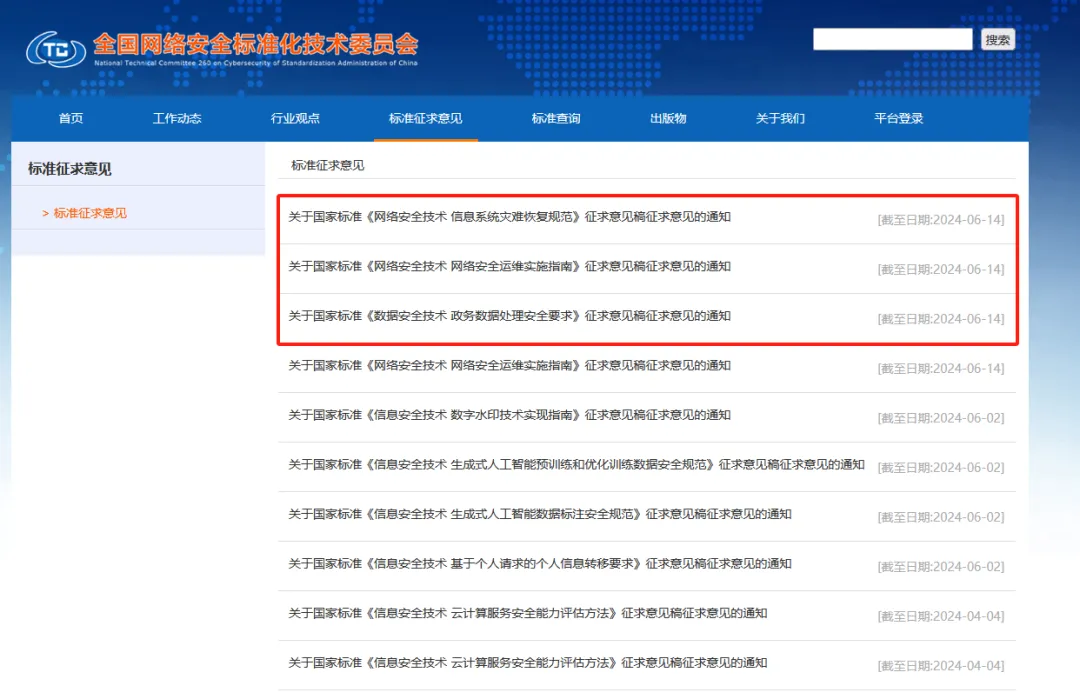Open the 政务数据处理安全要求 notice link
The image size is (1080, 699).
[x=509, y=316]
